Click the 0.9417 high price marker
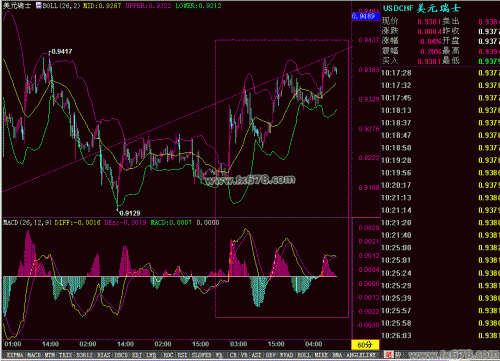 [x=62, y=51]
